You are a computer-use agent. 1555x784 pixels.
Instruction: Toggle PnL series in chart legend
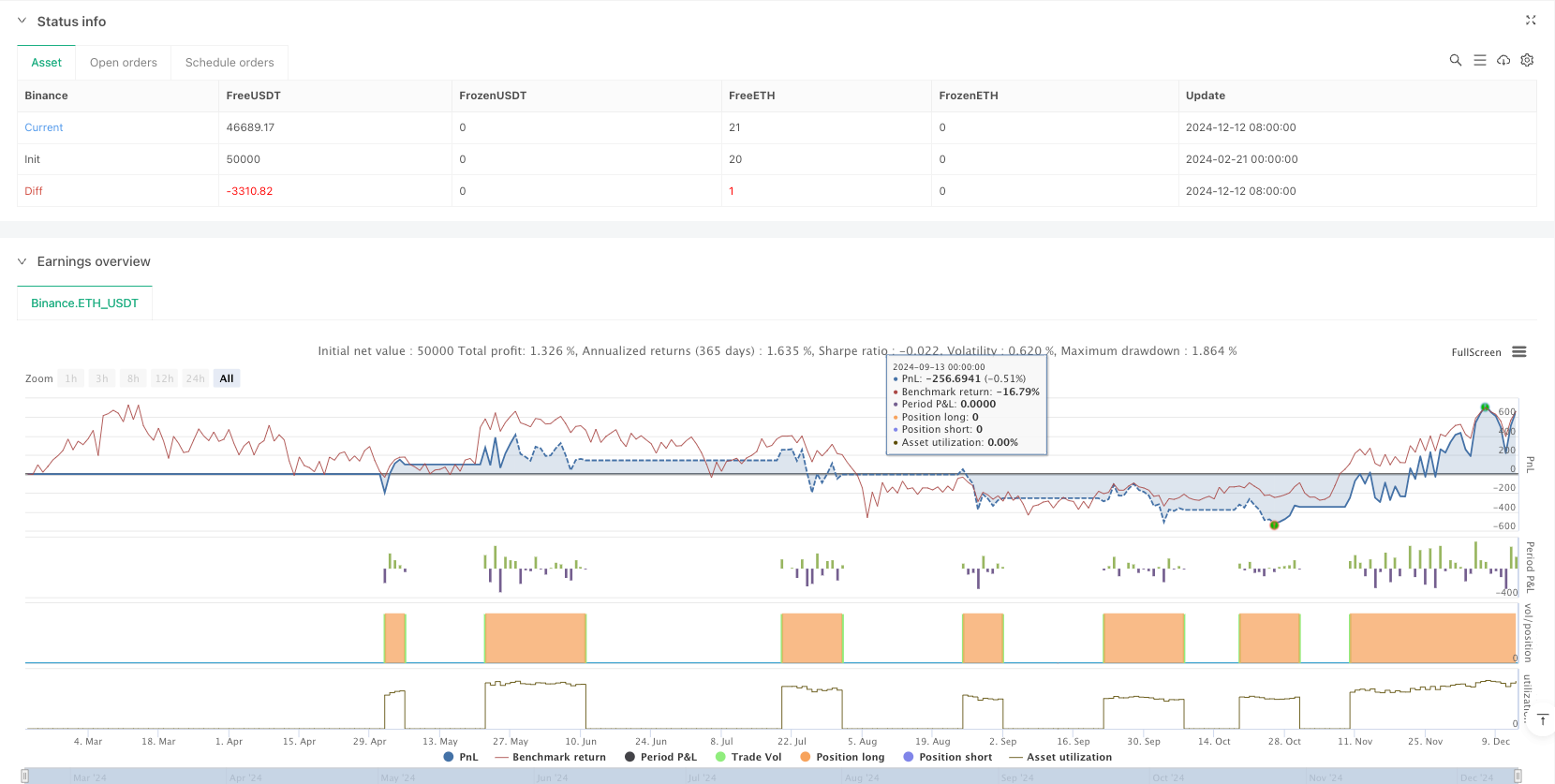[x=461, y=757]
